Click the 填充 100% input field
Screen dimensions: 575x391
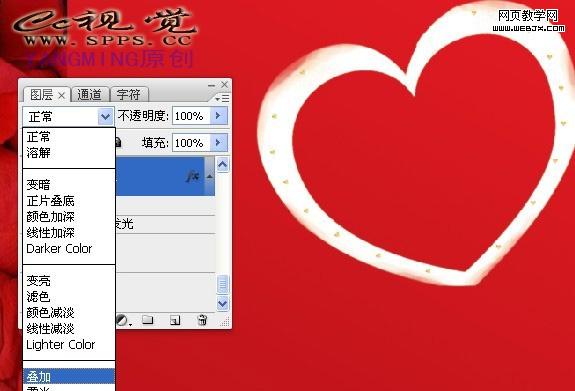click(x=191, y=142)
